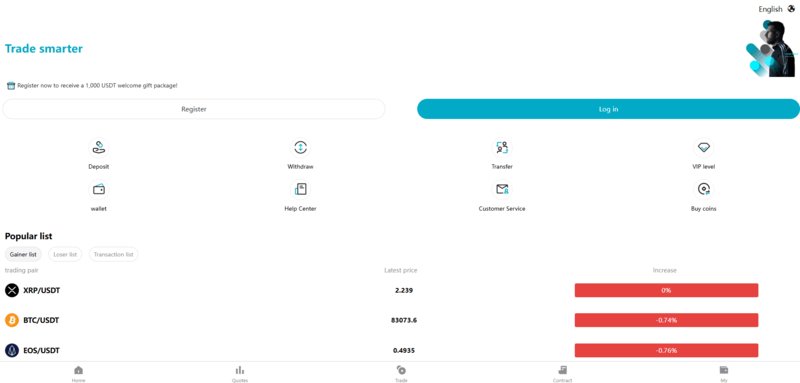Open the Help Center icon

click(x=301, y=190)
